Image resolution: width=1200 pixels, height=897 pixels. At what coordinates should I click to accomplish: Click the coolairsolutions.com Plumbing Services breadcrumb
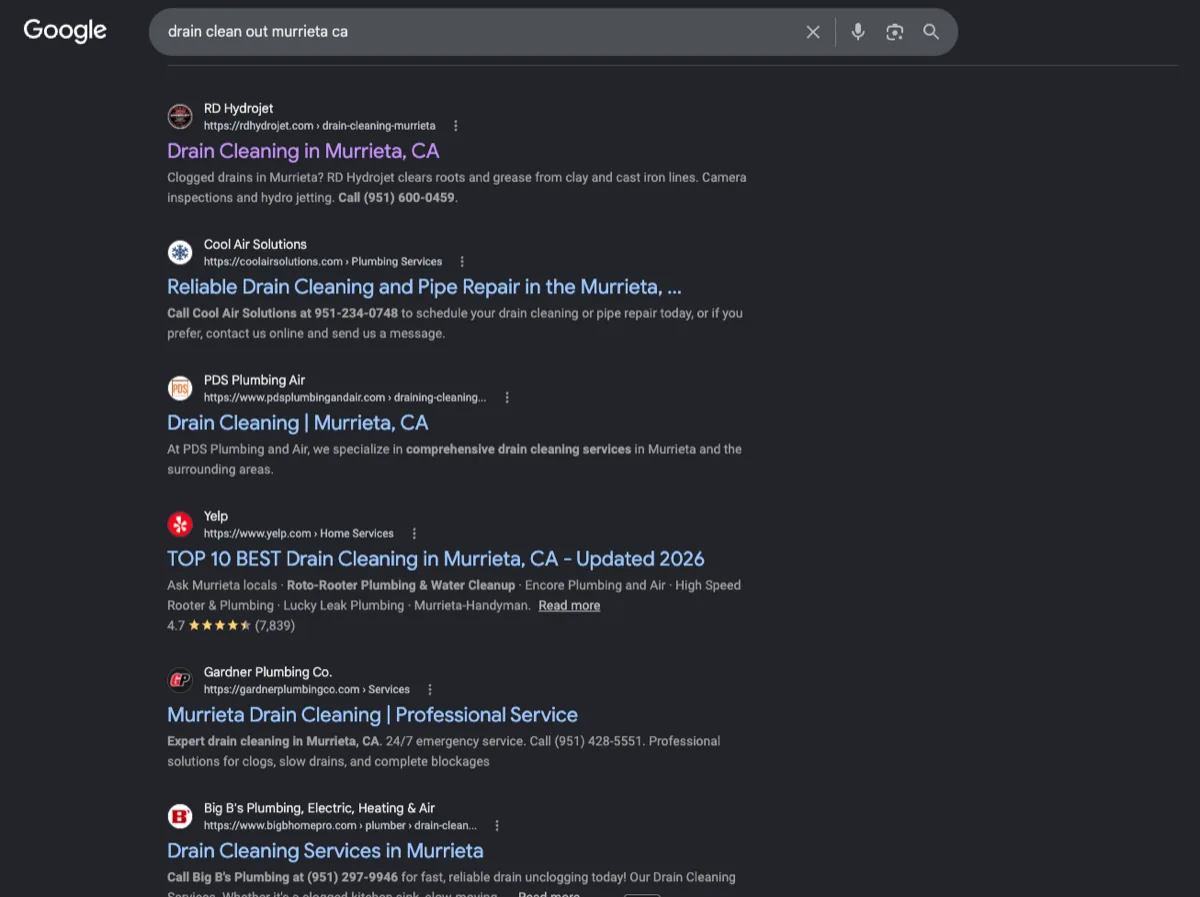tap(323, 262)
